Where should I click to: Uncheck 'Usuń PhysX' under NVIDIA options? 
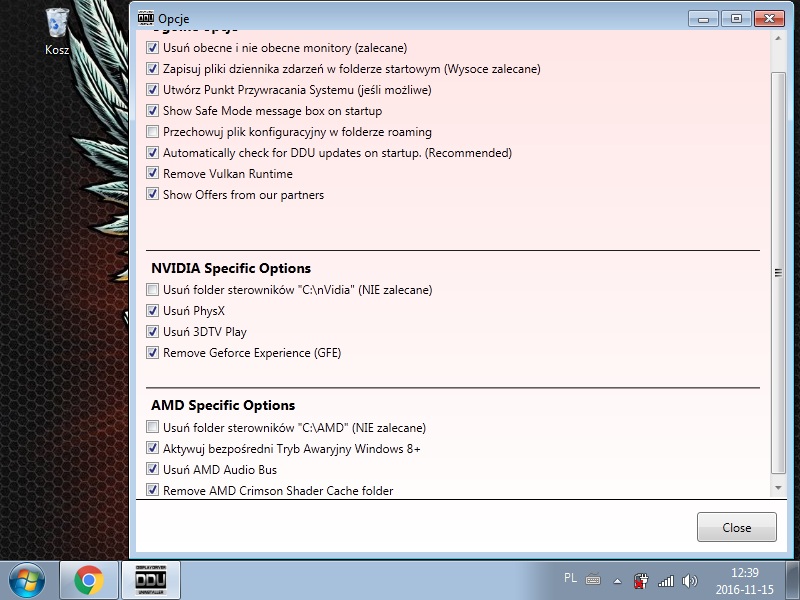(153, 311)
